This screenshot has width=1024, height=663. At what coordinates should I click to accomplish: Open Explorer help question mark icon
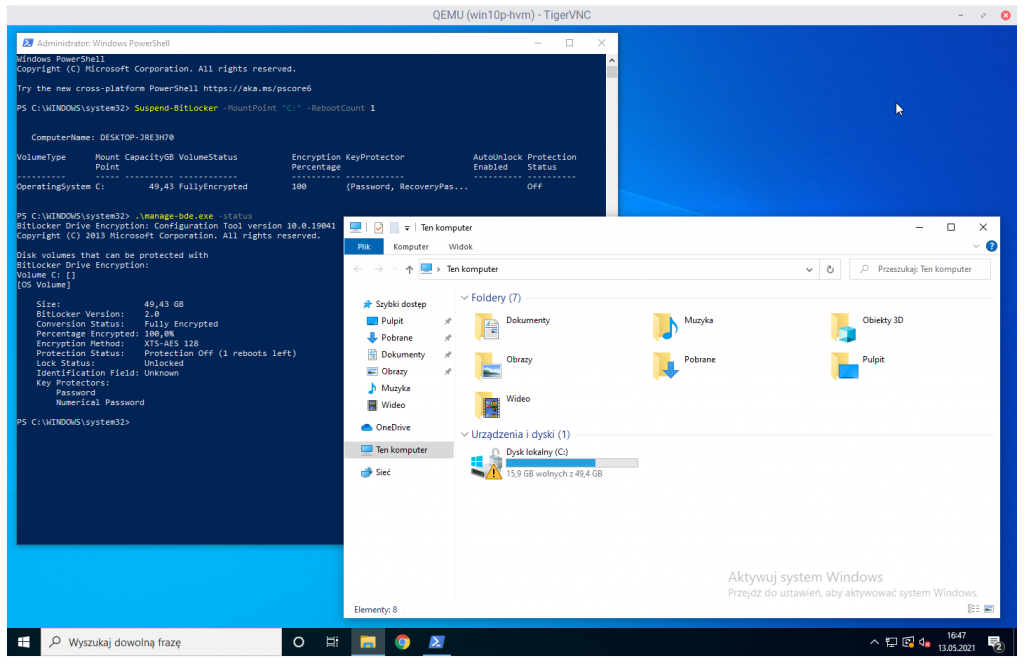[991, 246]
